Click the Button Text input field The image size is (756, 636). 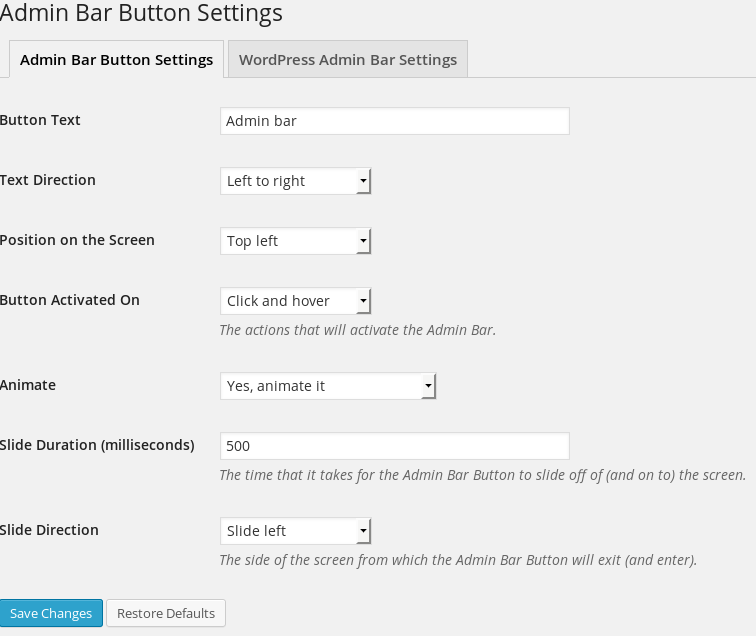pyautogui.click(x=394, y=121)
